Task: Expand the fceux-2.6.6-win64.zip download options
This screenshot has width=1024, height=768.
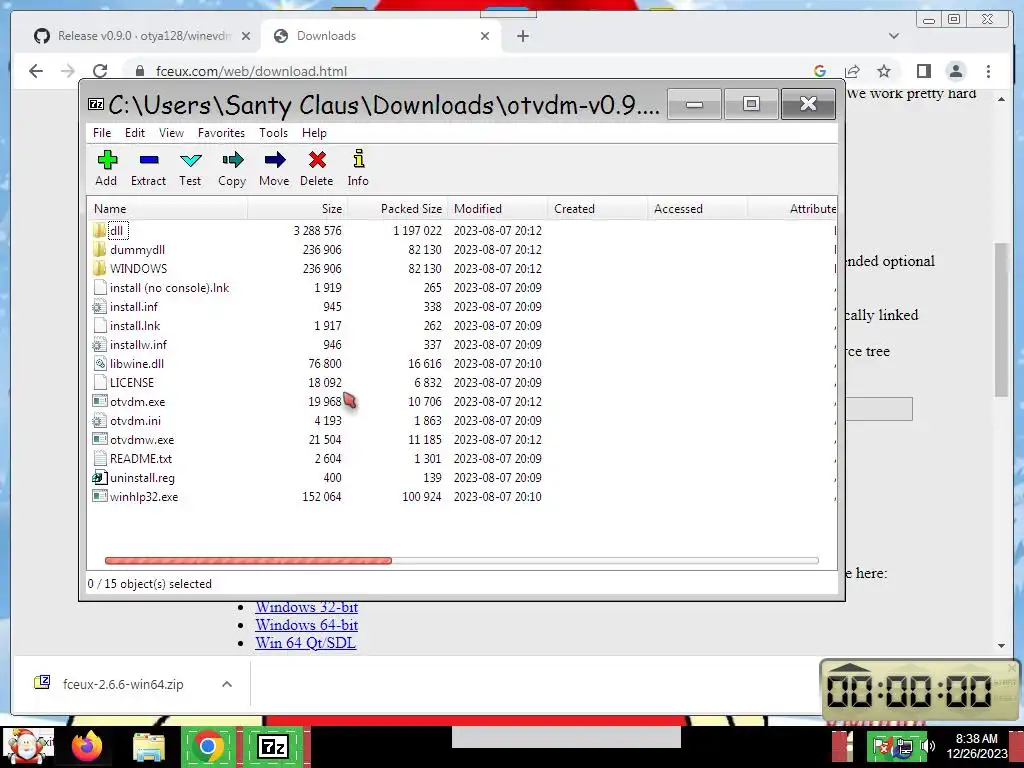Action: [x=227, y=684]
